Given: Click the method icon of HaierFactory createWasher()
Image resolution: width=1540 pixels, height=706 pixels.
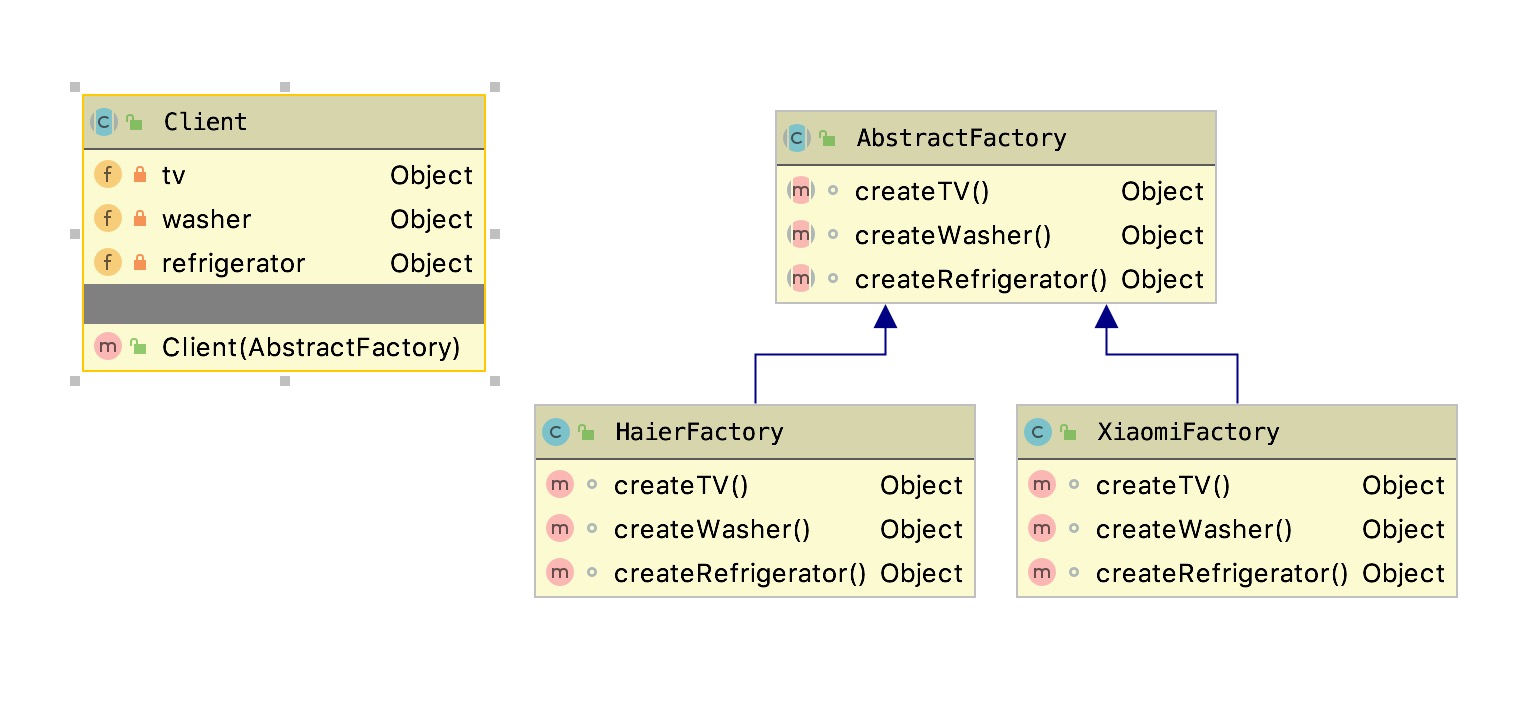Looking at the screenshot, I should (560, 529).
